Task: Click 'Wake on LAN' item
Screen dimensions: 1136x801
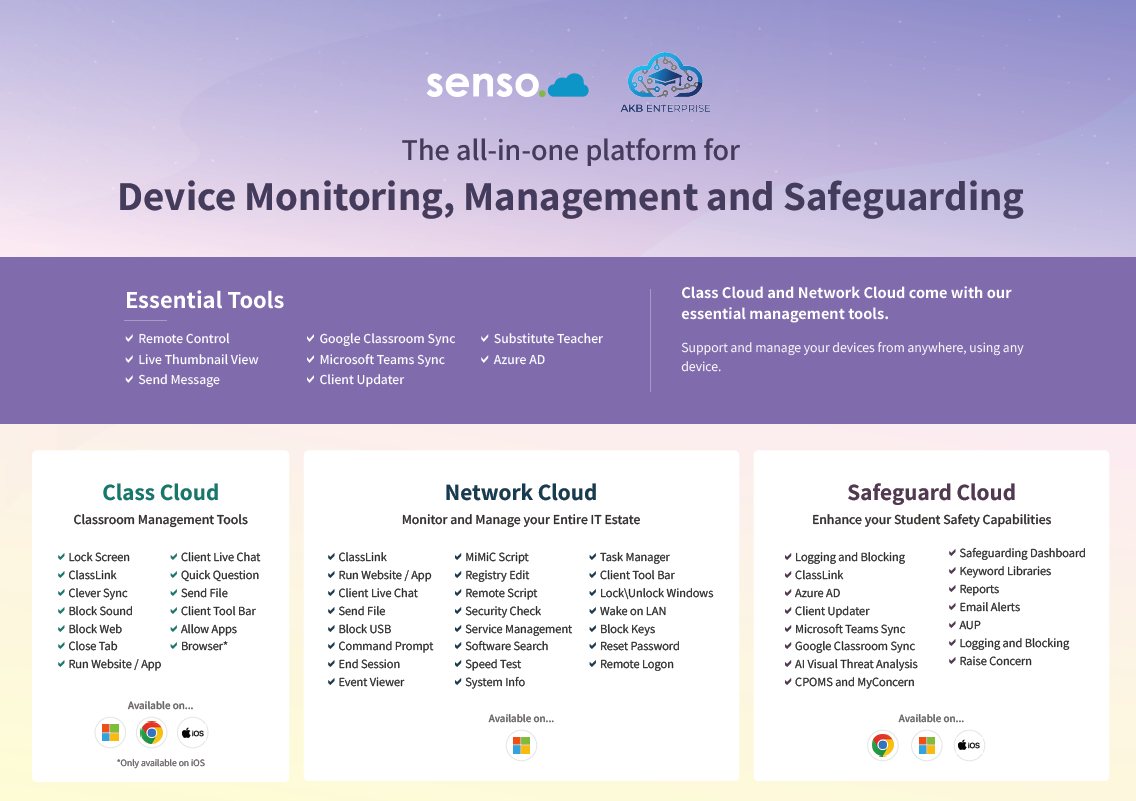Action: click(632, 611)
